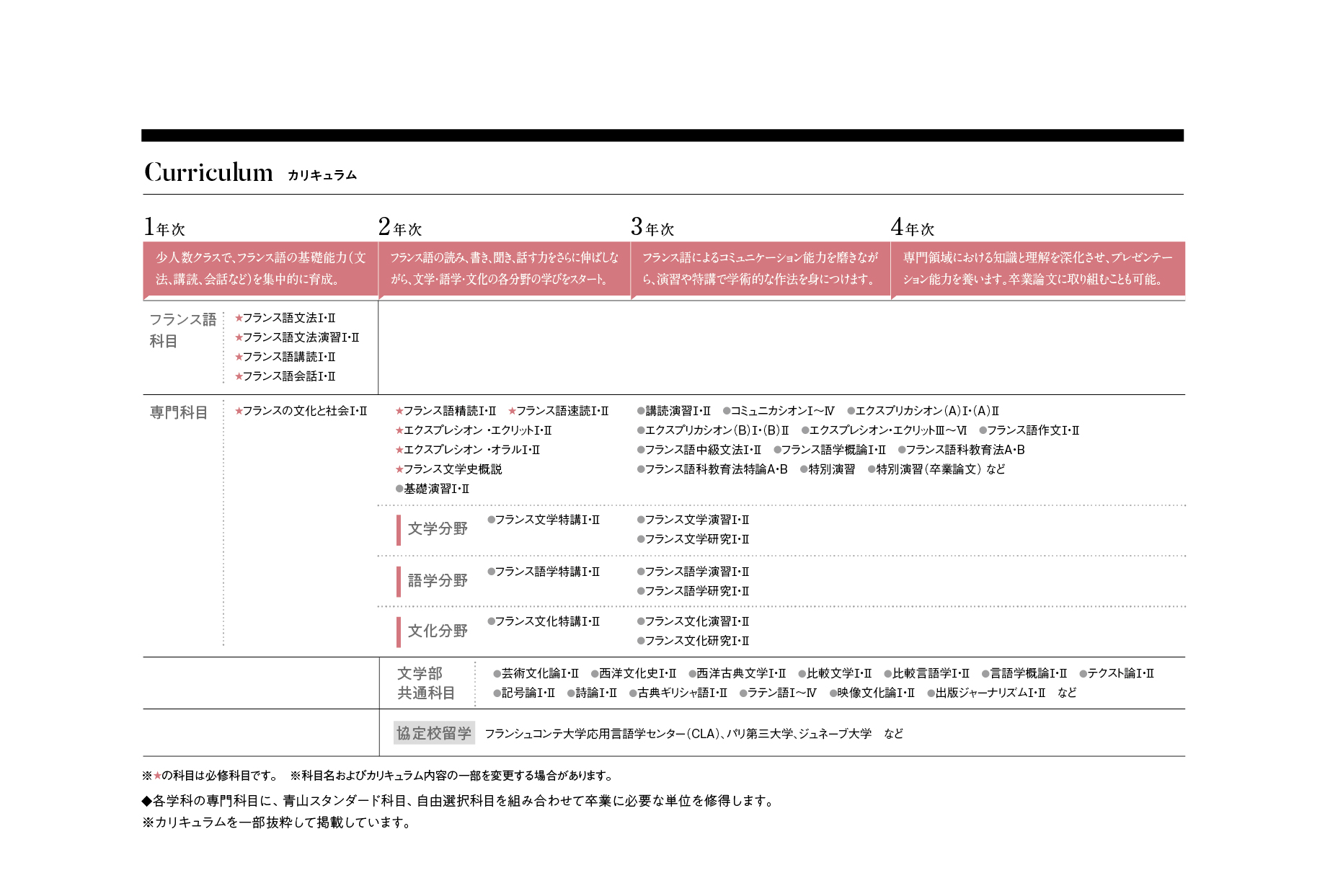Click 基礎演習Ⅰ・Ⅱ course
This screenshot has height=896, width=1325.
(x=433, y=489)
